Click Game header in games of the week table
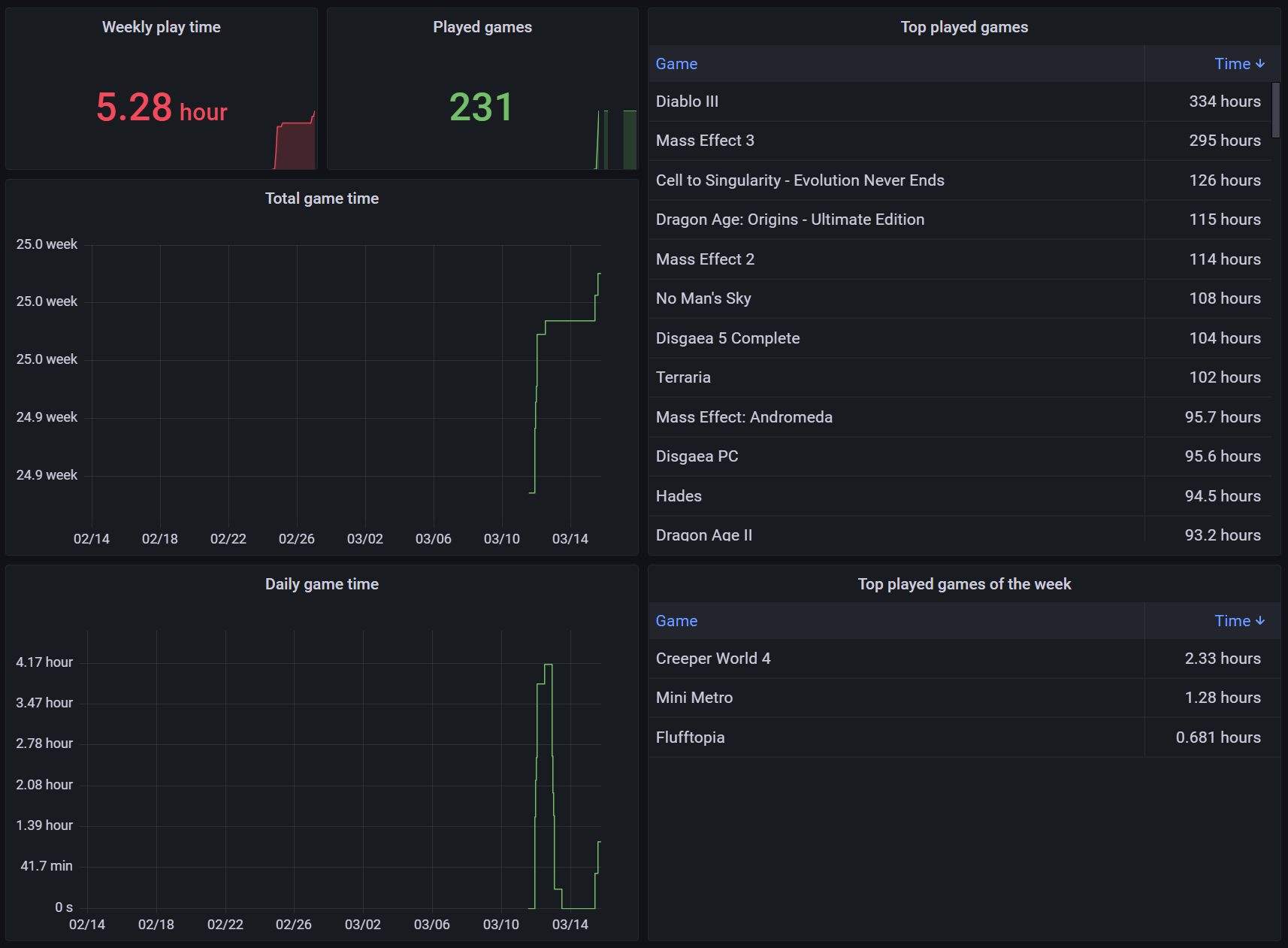Image resolution: width=1288 pixels, height=948 pixels. pos(676,621)
